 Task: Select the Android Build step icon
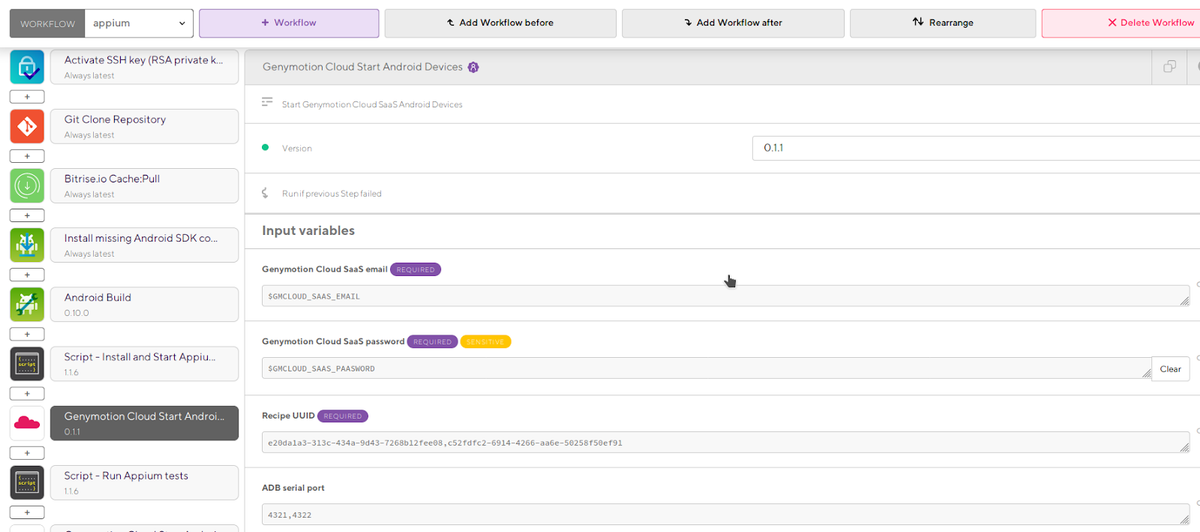[x=27, y=305]
